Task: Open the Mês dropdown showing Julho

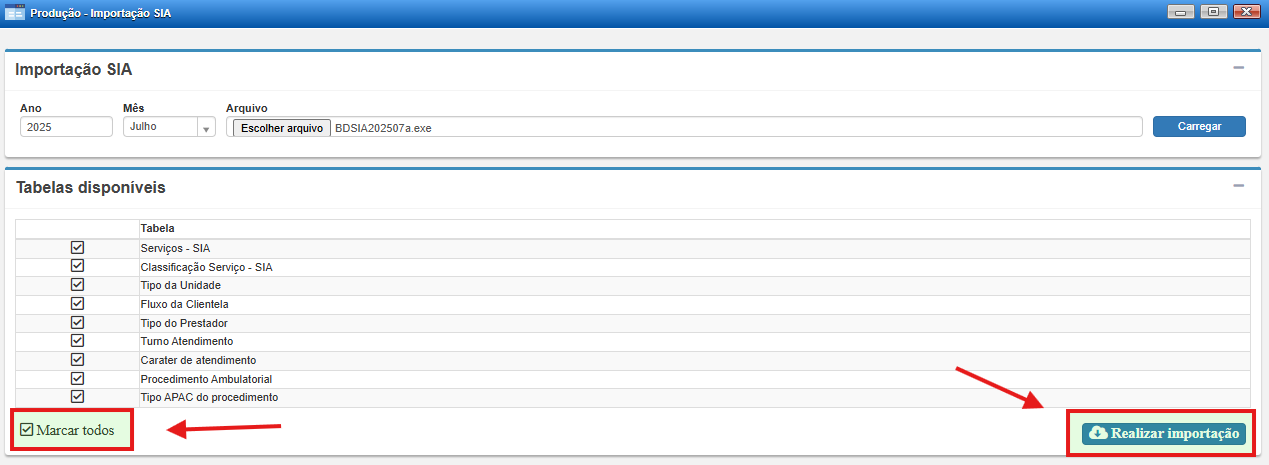Action: pos(168,127)
